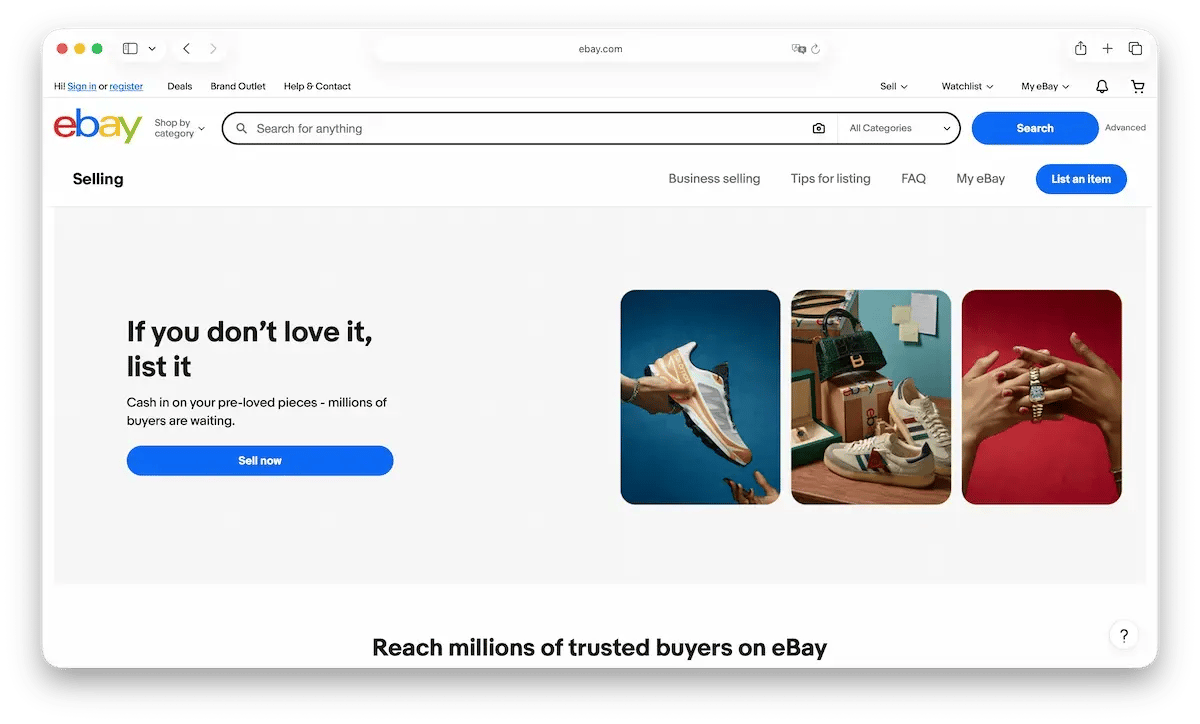Viewport: 1200px width, 724px height.
Task: Click the translate icon in address bar
Action: (x=798, y=49)
